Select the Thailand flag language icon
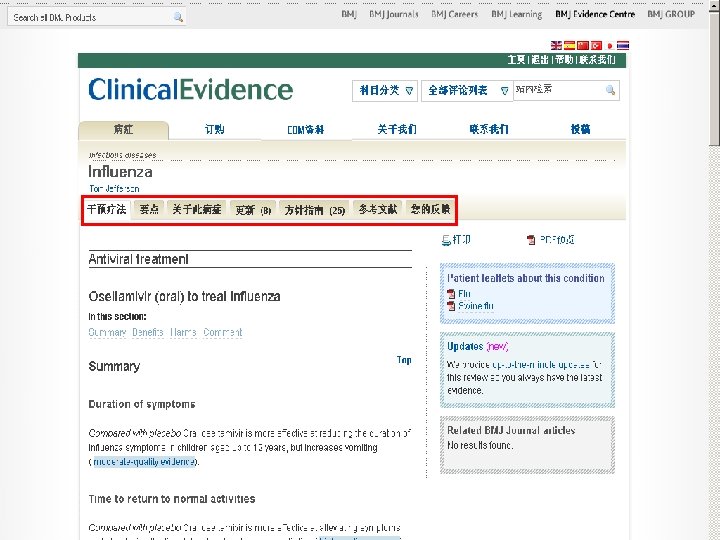The height and width of the screenshot is (540, 720). tap(623, 45)
